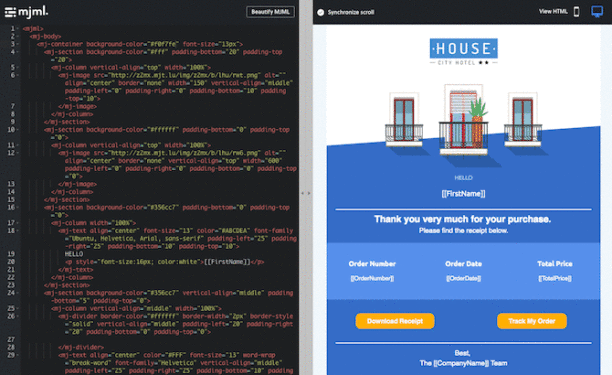Fold the mj-column block at line 17
Viewport: 612px width, 375px height.
(x=18, y=223)
